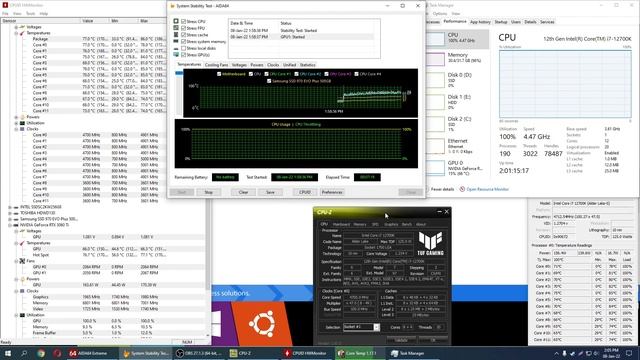Expand the TOSHIBA HDWD130 drive node
This screenshot has height=360, width=640.
coord(10,213)
